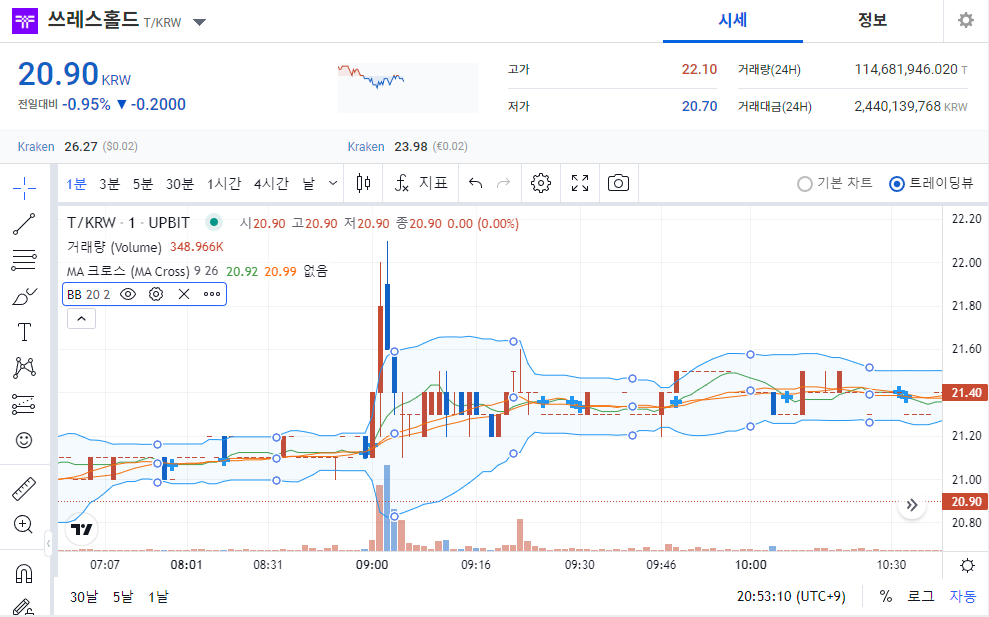The width and height of the screenshot is (989, 617).
Task: Open the horizontal lines Fibonacci tool
Action: tap(24, 260)
